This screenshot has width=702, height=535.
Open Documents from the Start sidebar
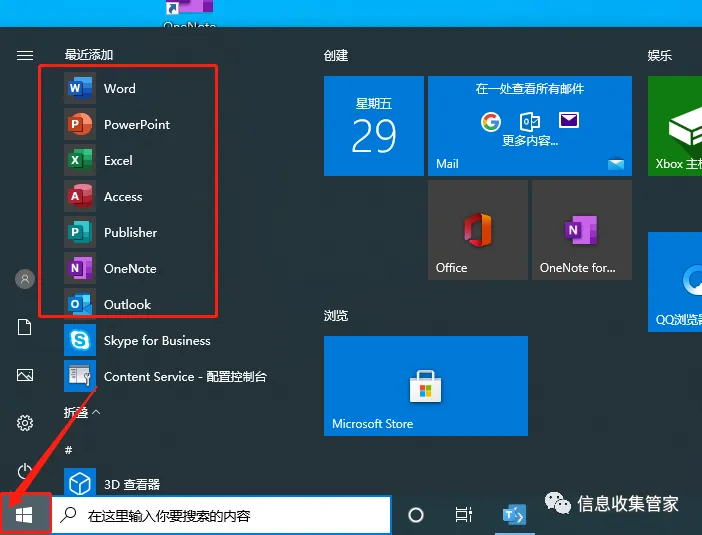point(25,327)
